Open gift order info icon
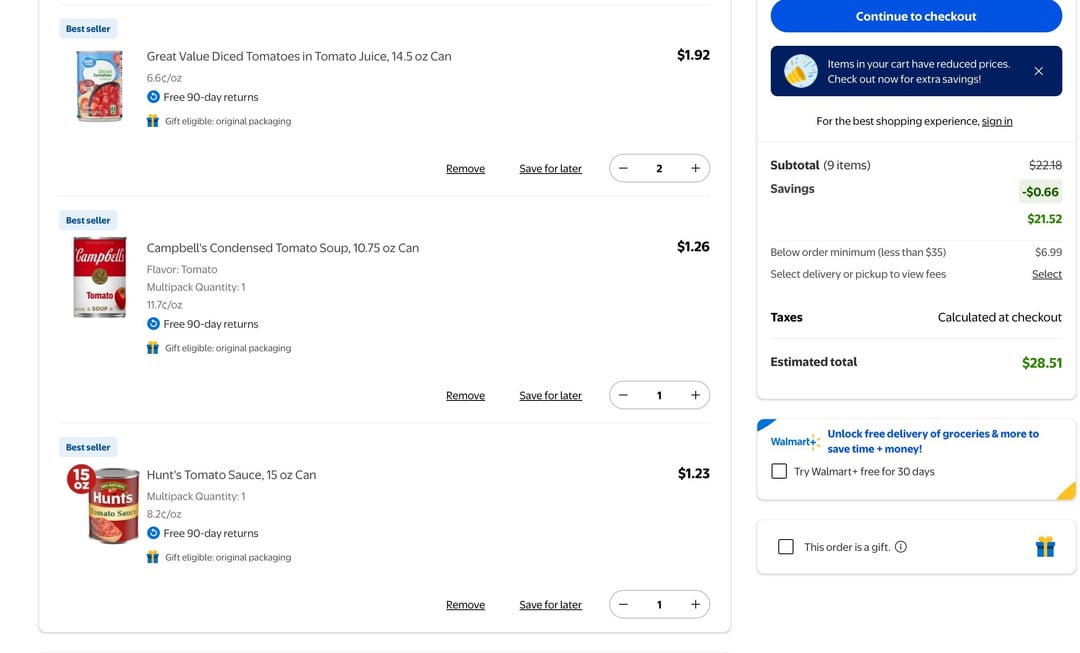Image resolution: width=1080 pixels, height=653 pixels. [x=901, y=547]
